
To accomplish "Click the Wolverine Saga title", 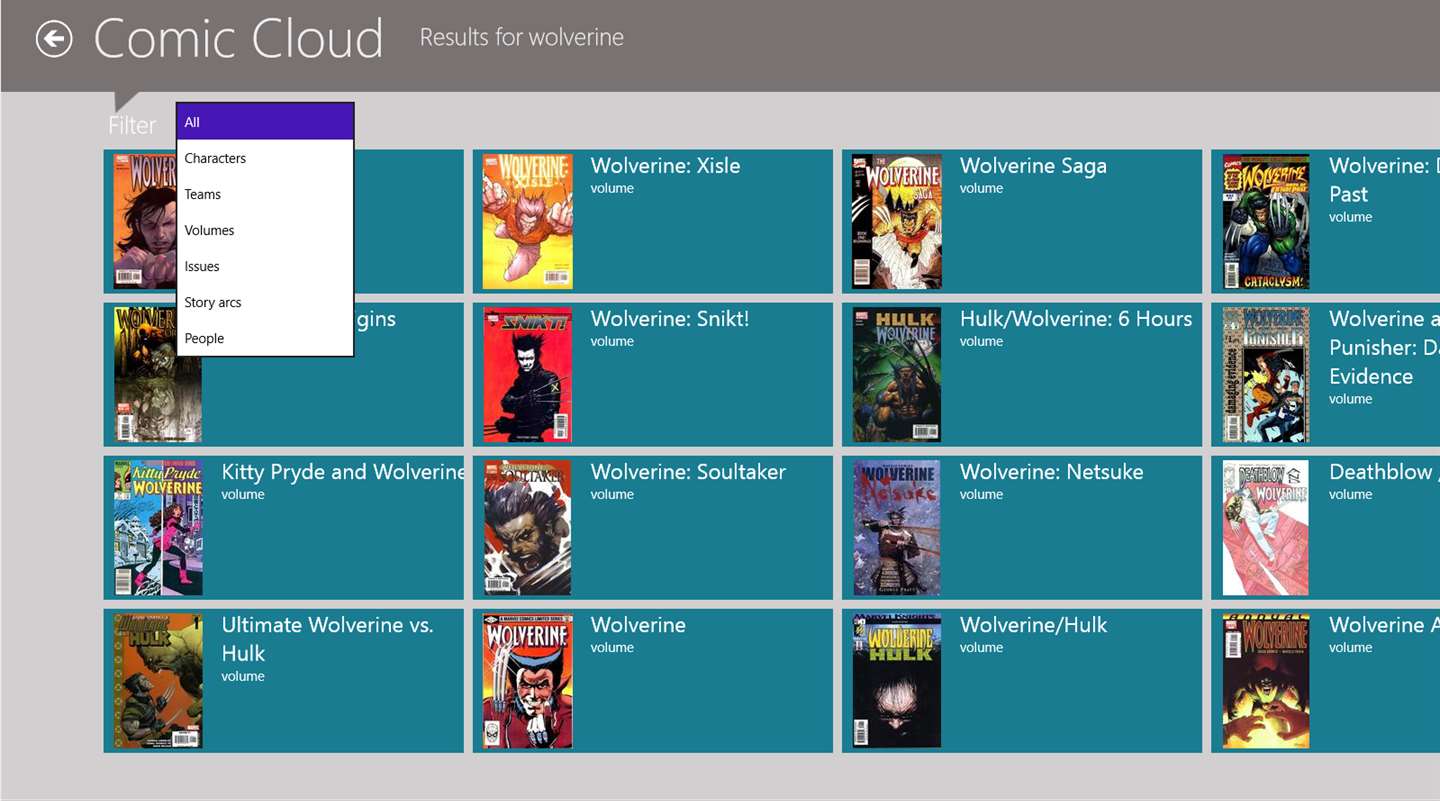I will [x=1033, y=166].
